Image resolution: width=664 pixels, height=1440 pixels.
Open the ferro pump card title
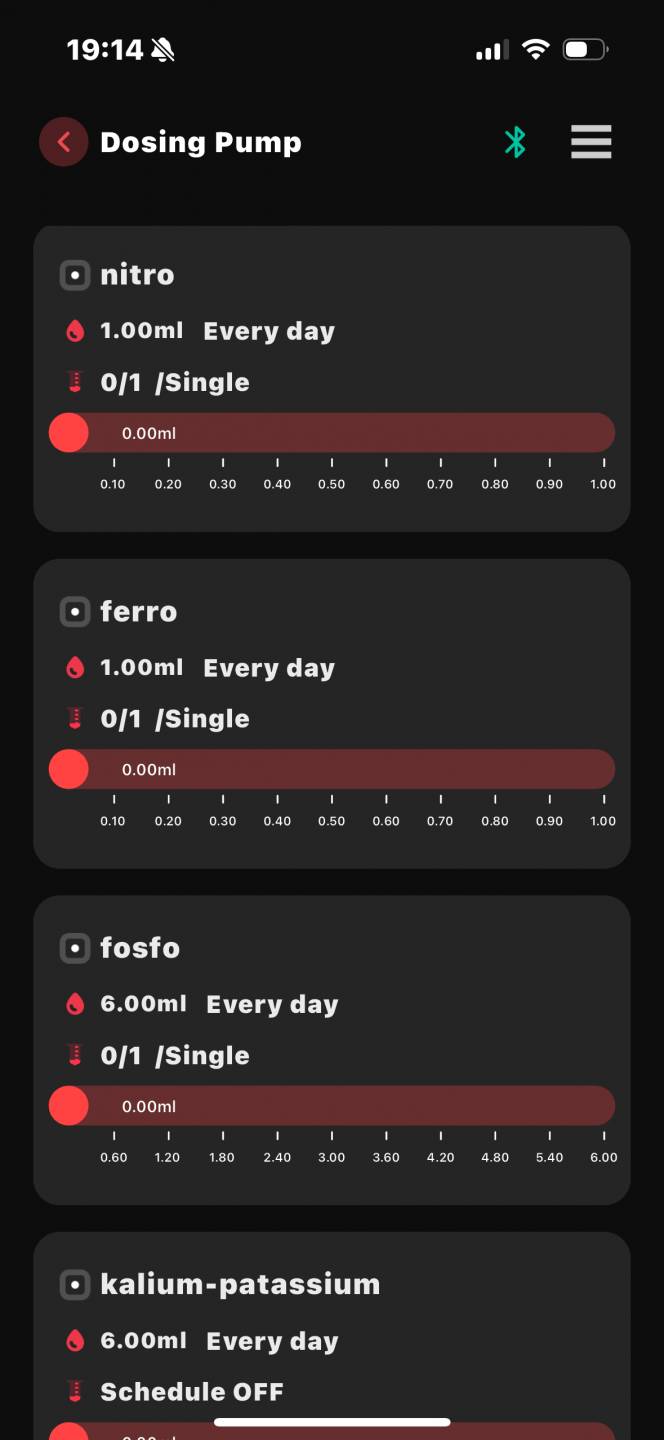[x=139, y=612]
